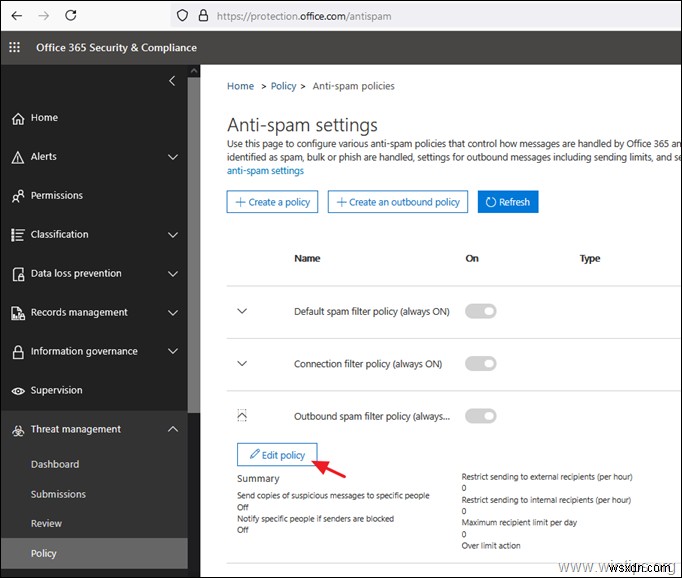This screenshot has height=578, width=682.
Task: Open Submissions under Threat management
Action: coord(58,494)
